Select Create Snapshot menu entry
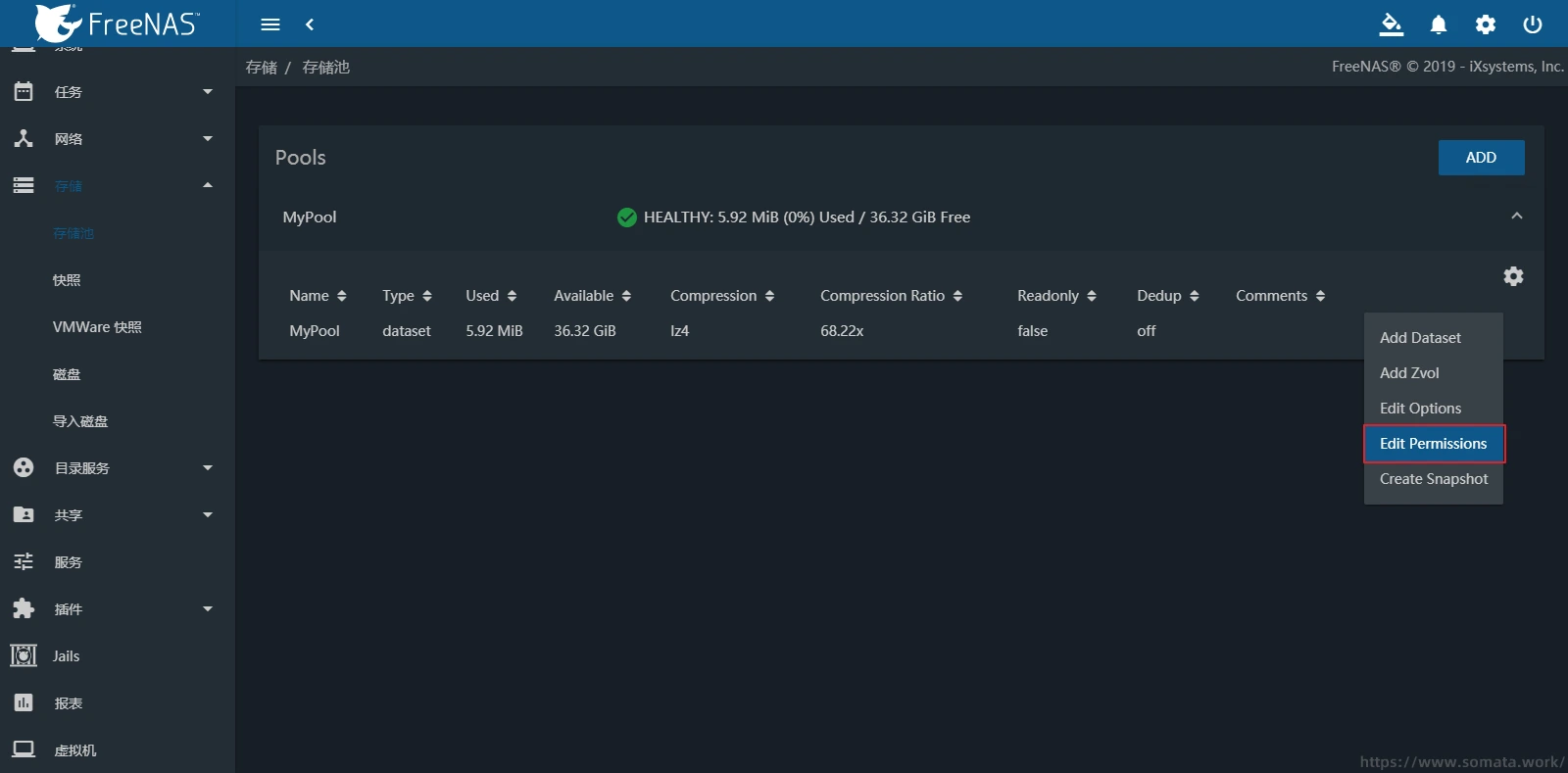 tap(1433, 479)
